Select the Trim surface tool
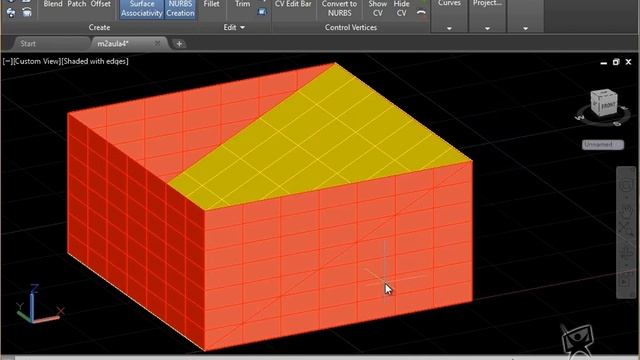 [x=242, y=4]
